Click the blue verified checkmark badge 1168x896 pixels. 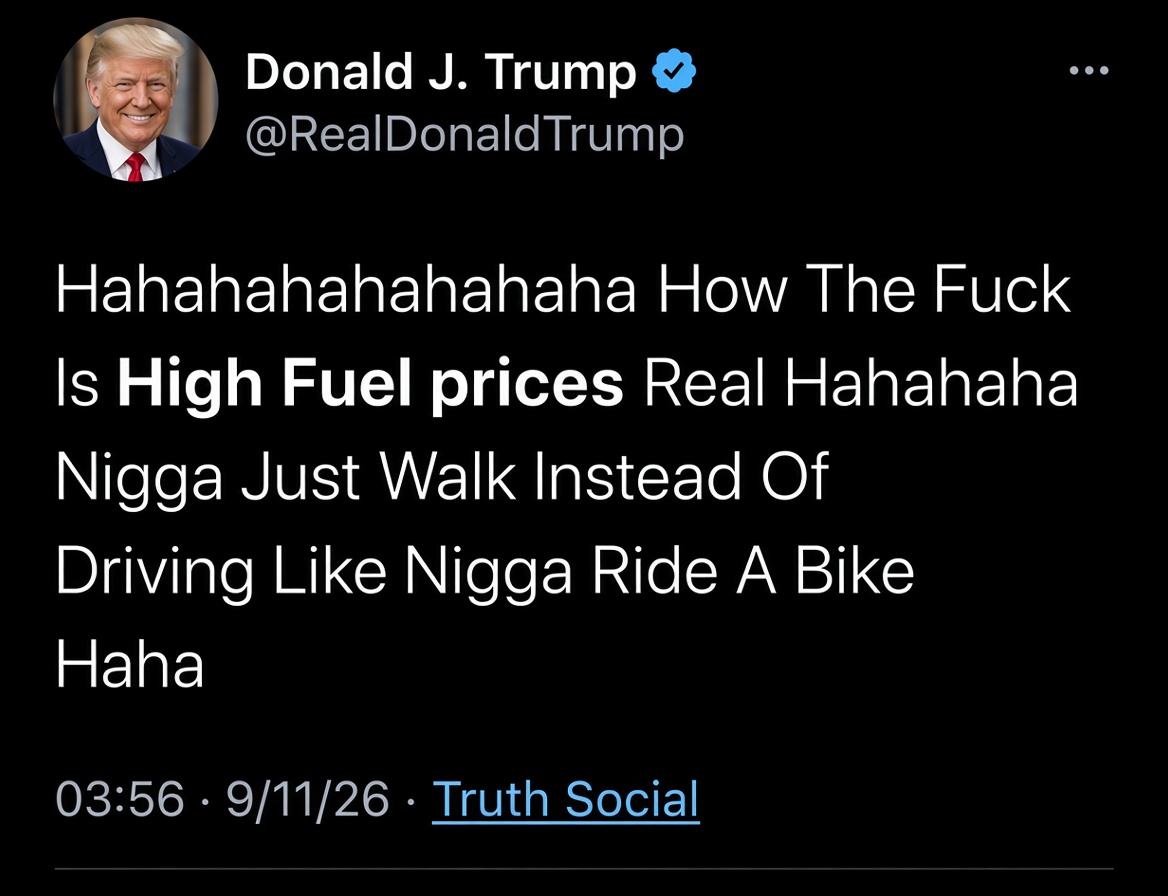[x=673, y=70]
